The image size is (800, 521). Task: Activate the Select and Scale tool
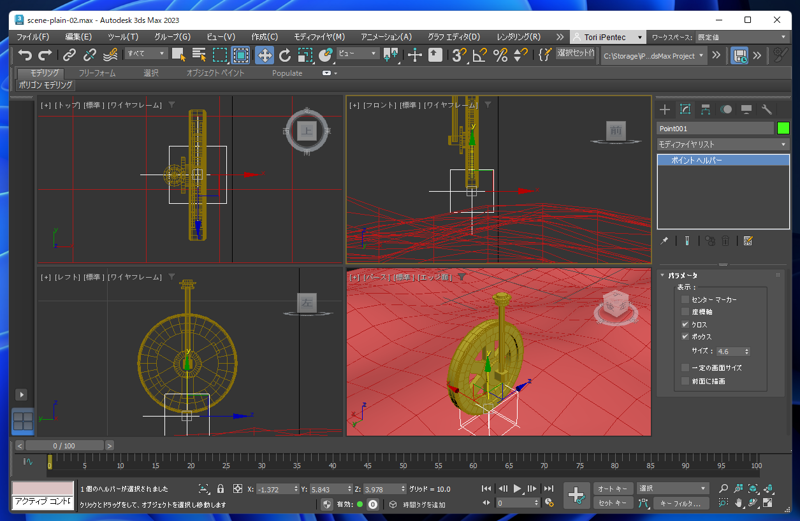pyautogui.click(x=305, y=55)
